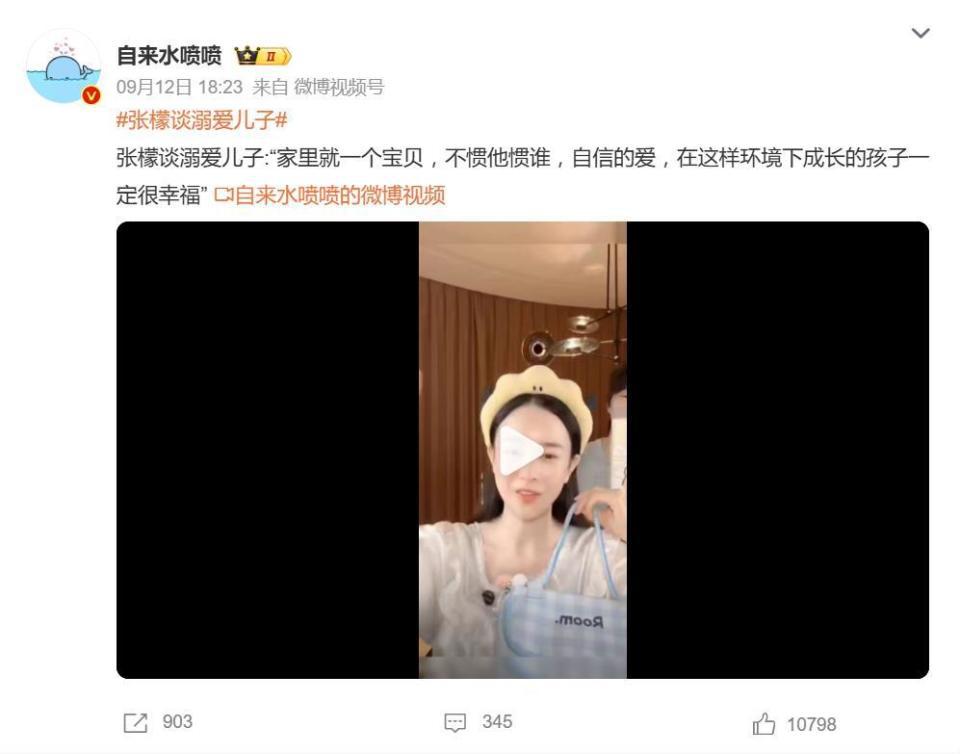Click the blue whale profile avatar
Screen dimensions: 960x754
tap(62, 67)
